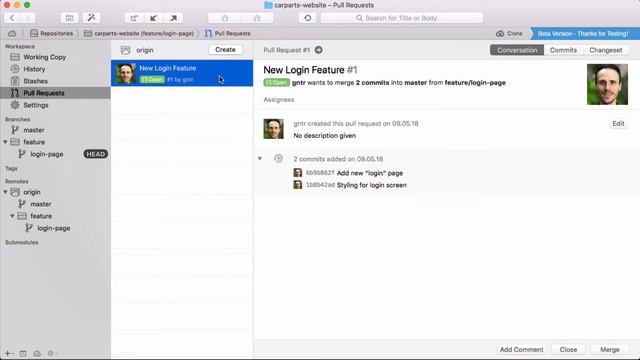Click the Close pull request button
640x360 pixels.
click(x=568, y=349)
